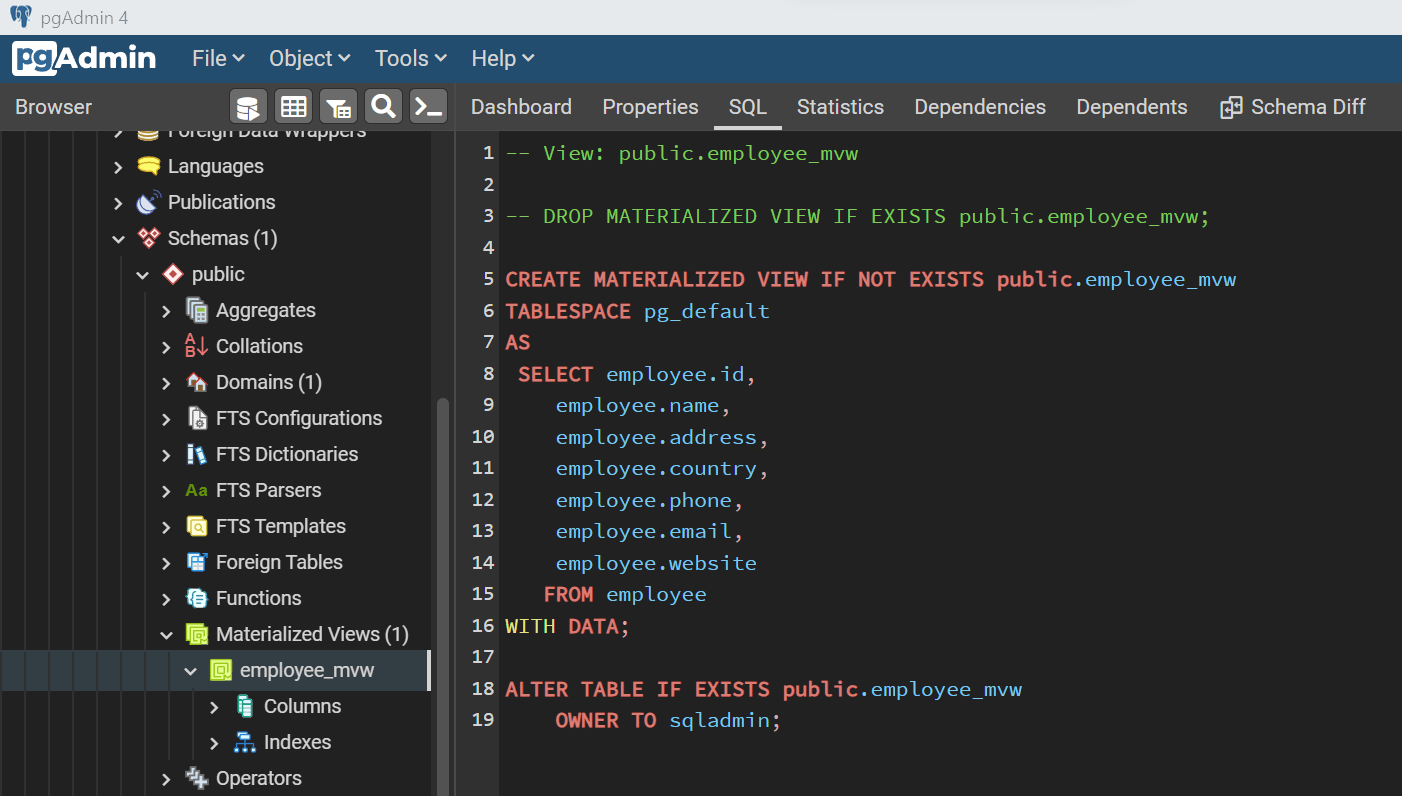Viewport: 1402px width, 796px height.
Task: Click the Foreign Tables icon in the tree
Action: 196,562
